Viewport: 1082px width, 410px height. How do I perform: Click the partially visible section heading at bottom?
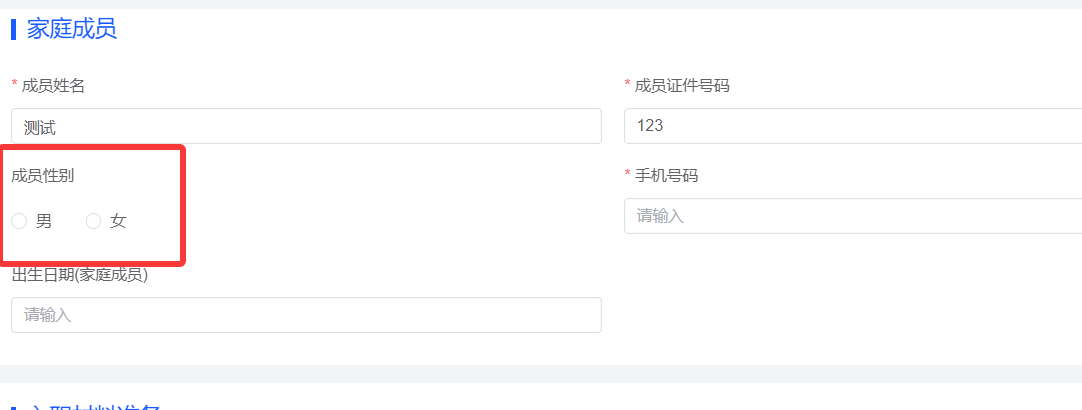click(94, 404)
